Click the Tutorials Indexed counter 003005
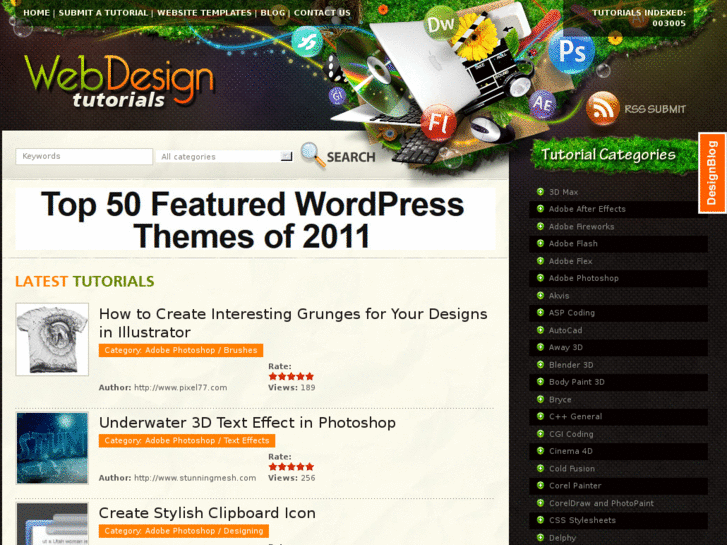 (x=669, y=23)
